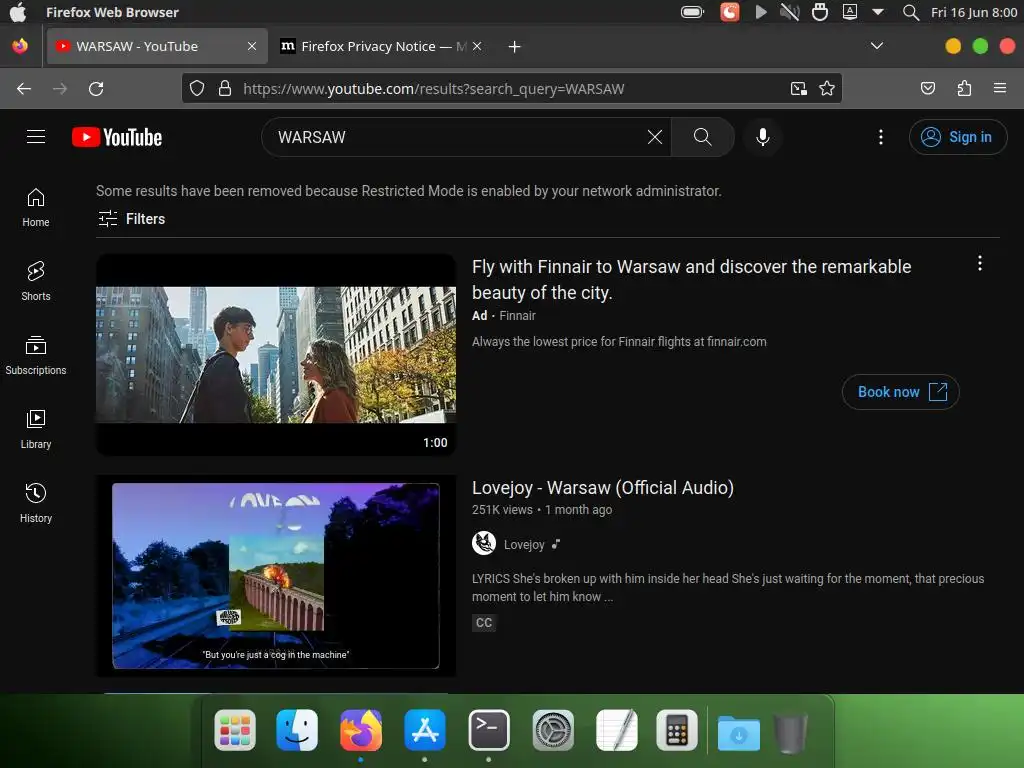Viewport: 1024px width, 768px height.
Task: Open System Settings from the dock
Action: coord(552,730)
